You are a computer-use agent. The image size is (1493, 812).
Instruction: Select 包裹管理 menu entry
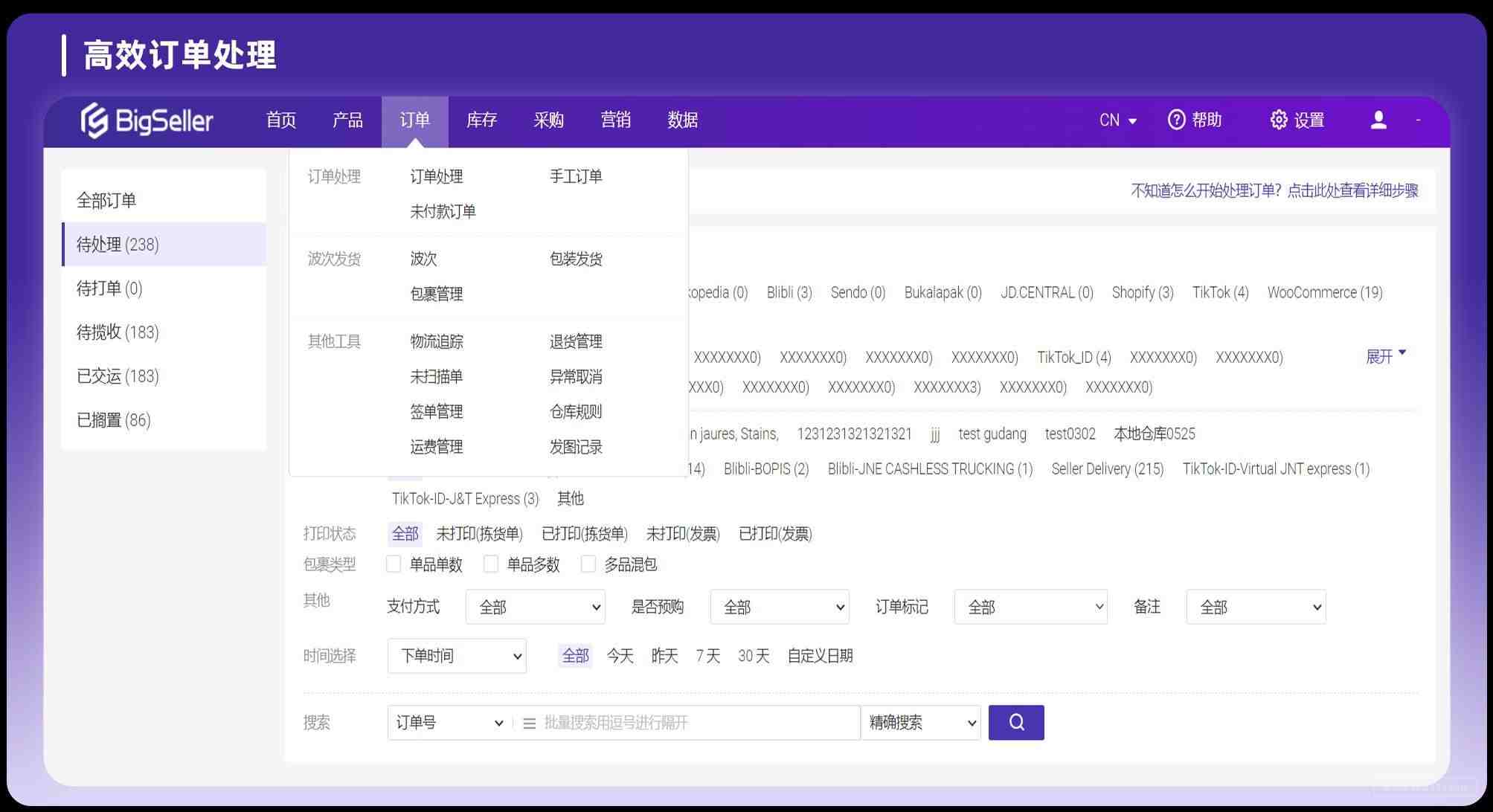pyautogui.click(x=437, y=294)
